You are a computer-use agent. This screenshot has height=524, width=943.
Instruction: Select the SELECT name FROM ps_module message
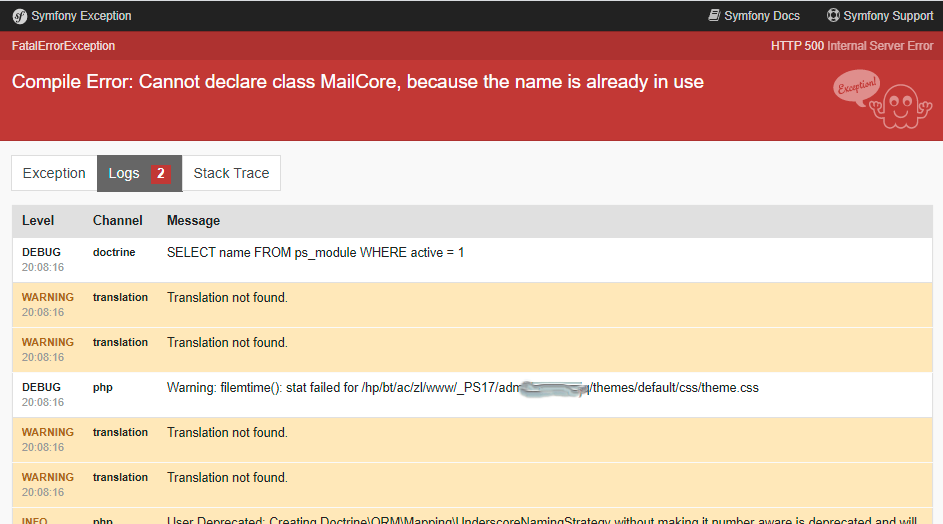pyautogui.click(x=315, y=253)
